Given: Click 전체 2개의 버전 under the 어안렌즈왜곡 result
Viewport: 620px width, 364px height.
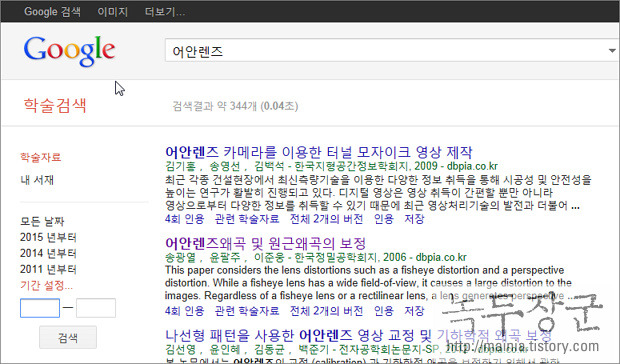Looking at the screenshot, I should 327,311.
